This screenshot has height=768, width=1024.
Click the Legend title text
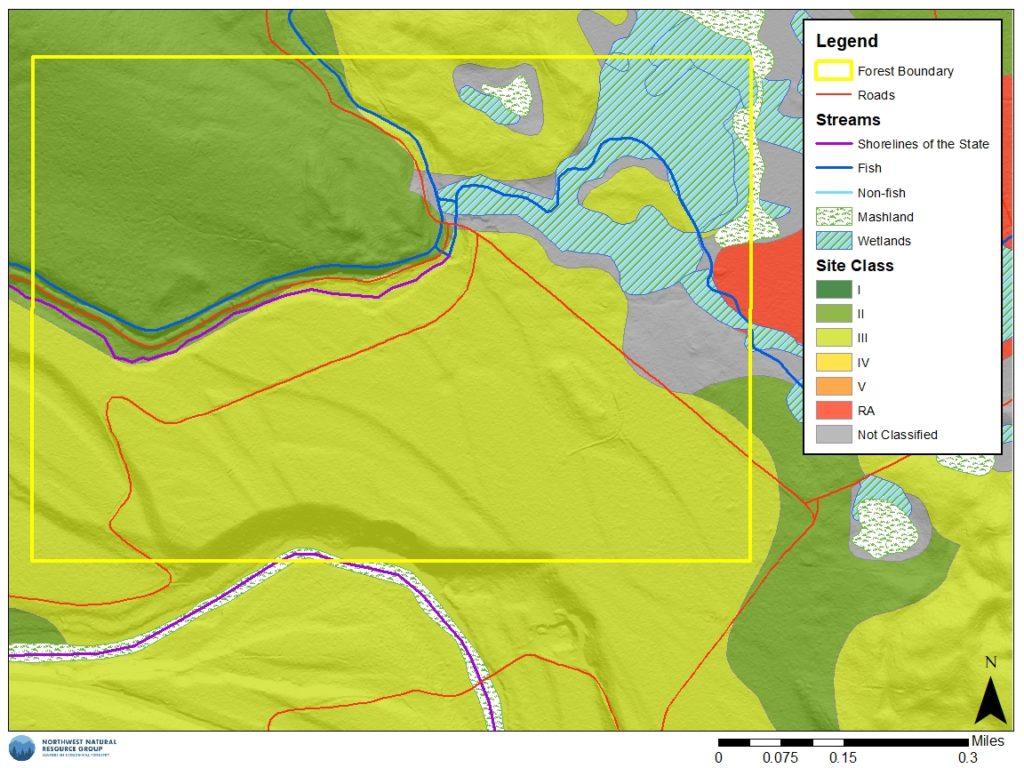coord(847,41)
